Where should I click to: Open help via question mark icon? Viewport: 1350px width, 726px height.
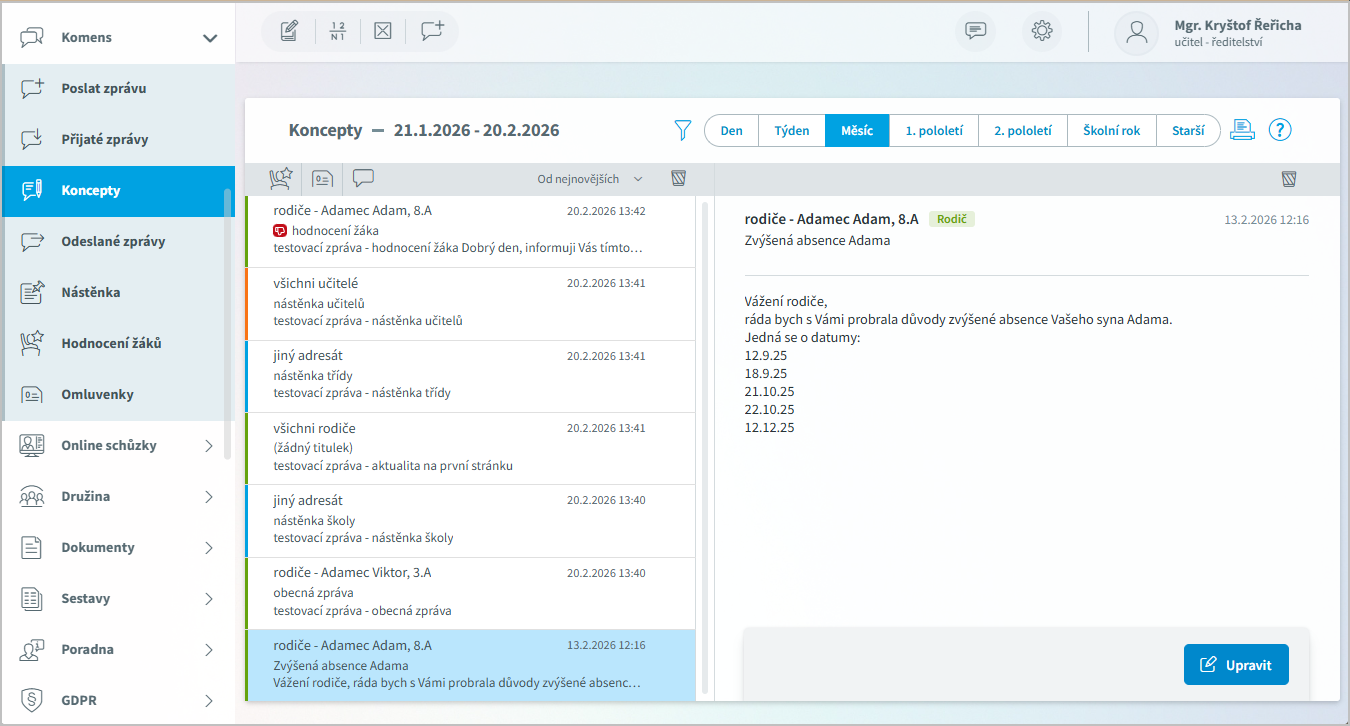[1280, 130]
